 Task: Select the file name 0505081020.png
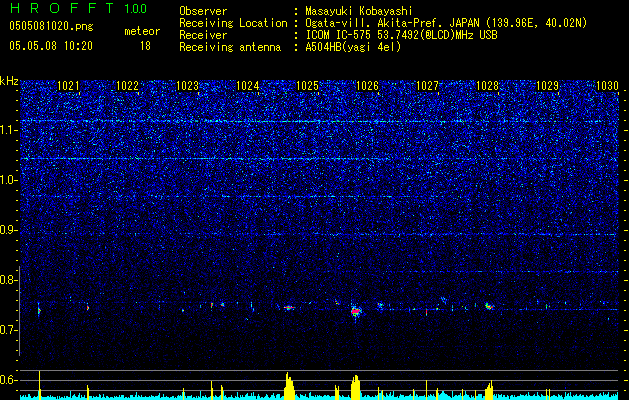51,26
